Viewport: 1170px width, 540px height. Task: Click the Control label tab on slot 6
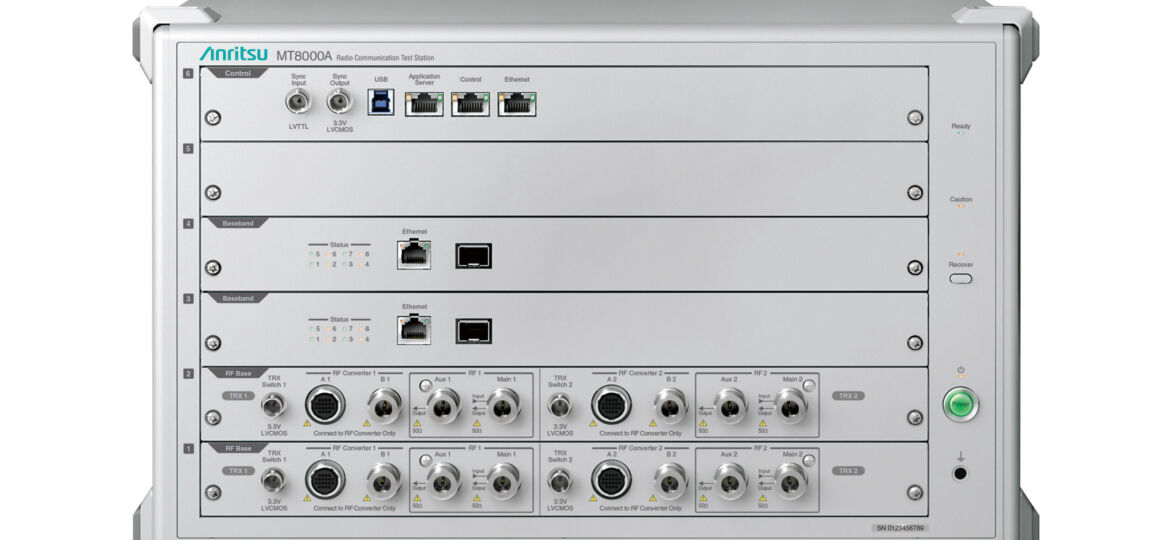coord(237,73)
